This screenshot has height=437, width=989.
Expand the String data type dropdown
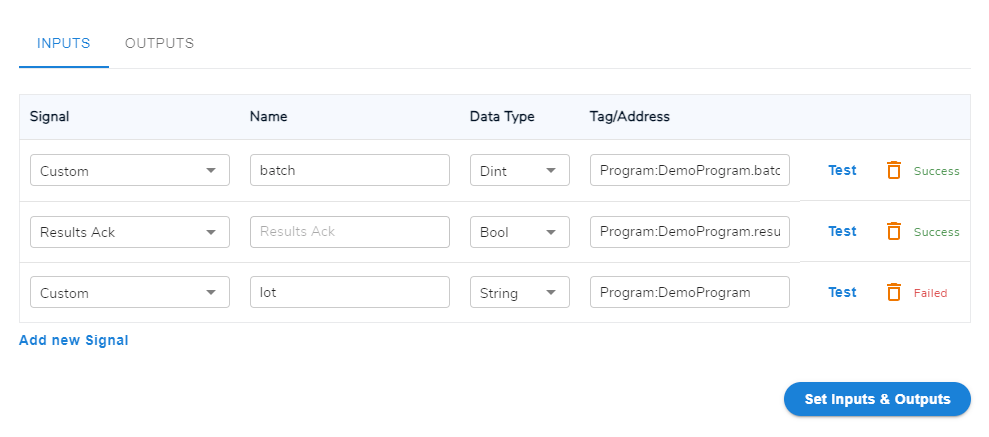[520, 293]
